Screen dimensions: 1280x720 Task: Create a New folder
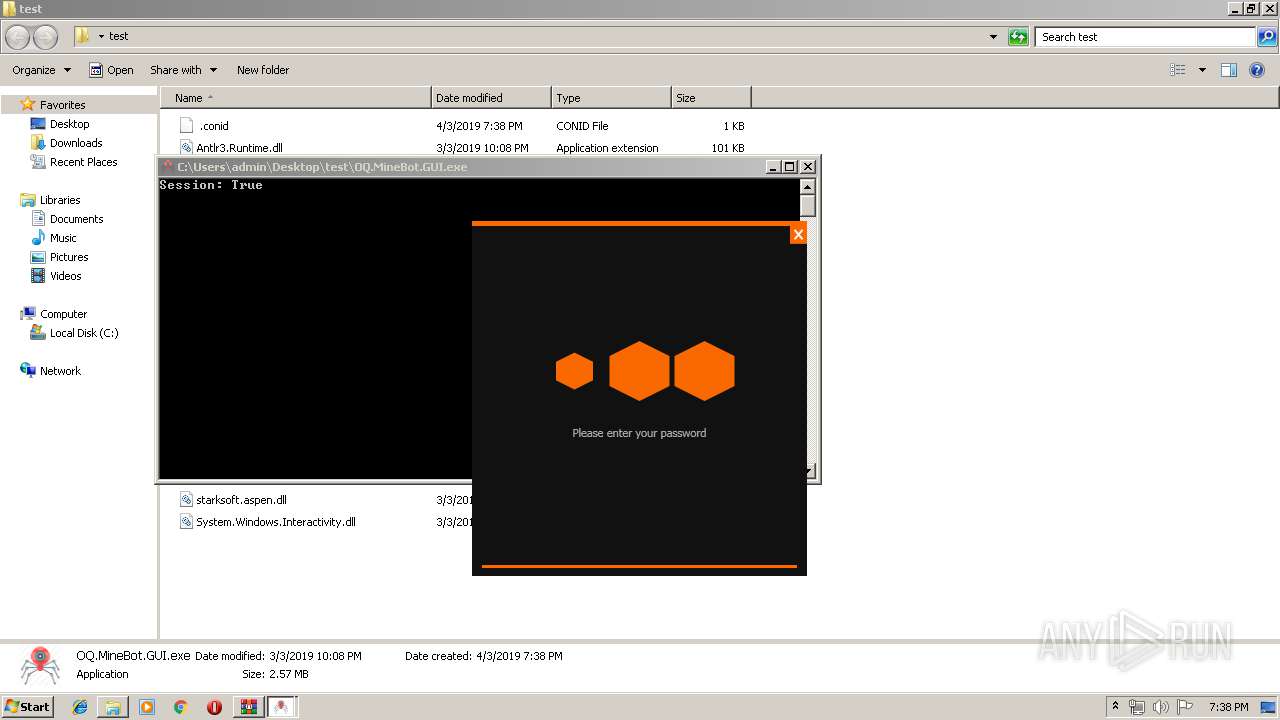[263, 70]
